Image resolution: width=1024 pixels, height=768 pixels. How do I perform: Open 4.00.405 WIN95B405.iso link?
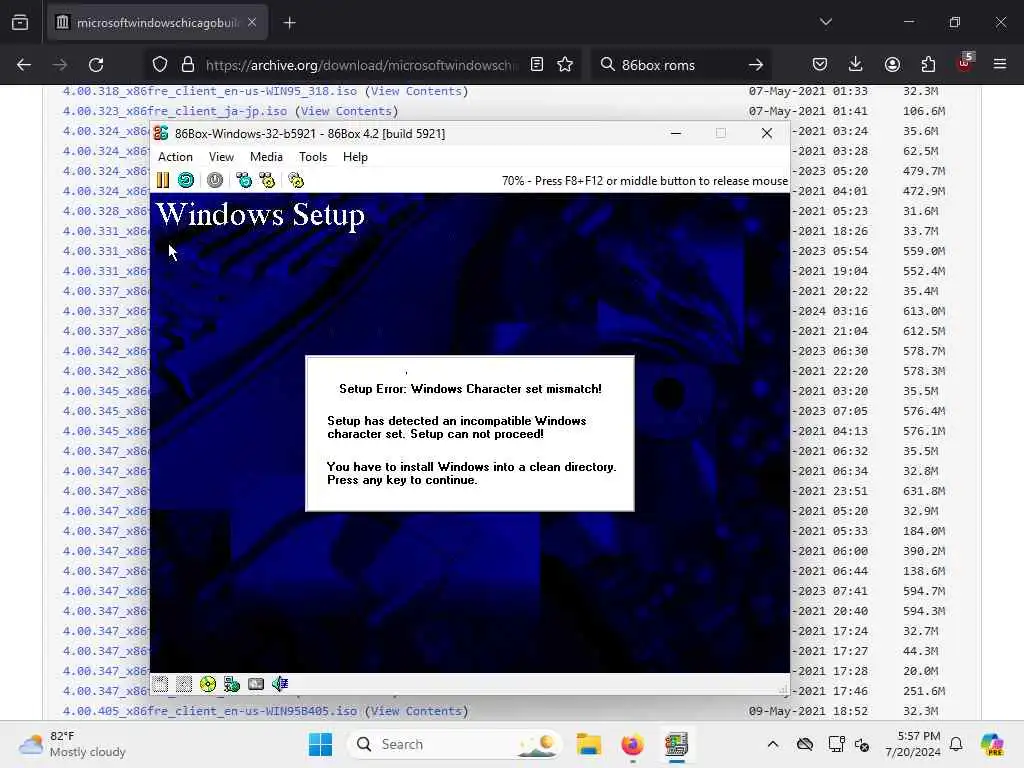pyautogui.click(x=210, y=711)
